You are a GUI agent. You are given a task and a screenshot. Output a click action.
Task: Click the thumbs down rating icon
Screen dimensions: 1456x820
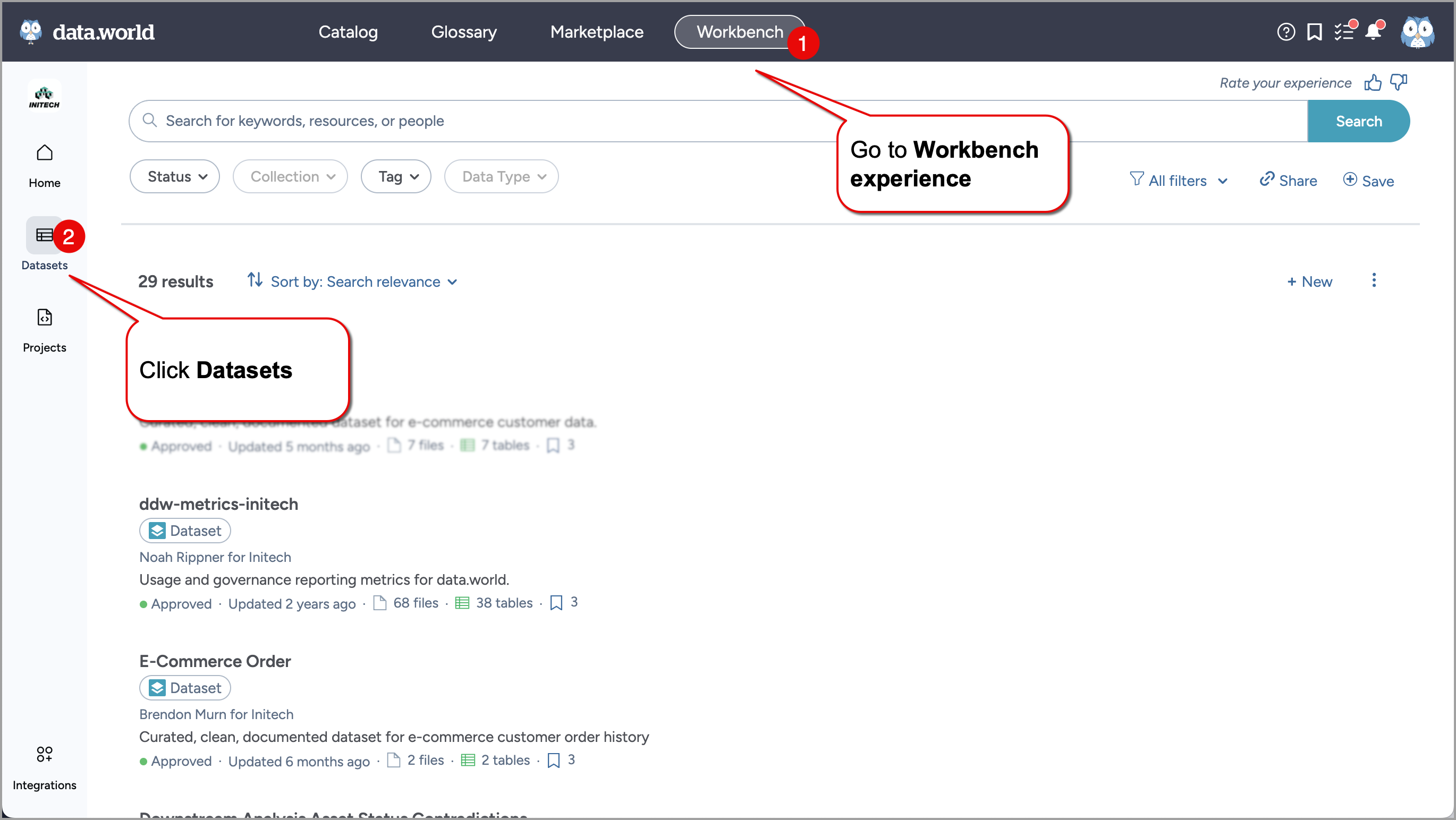[x=1399, y=83]
